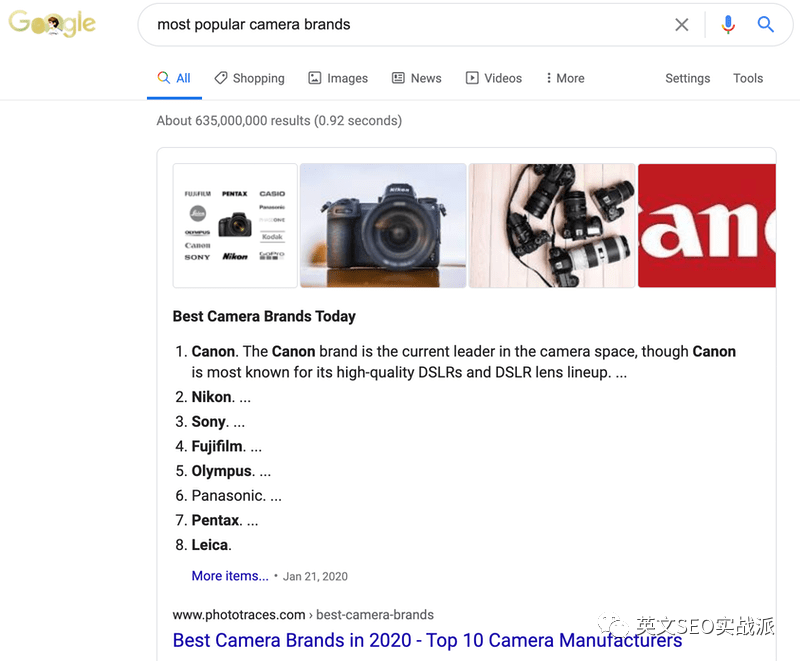Open the red Canon logo thumbnail
Viewport: 800px width, 661px height.
point(707,225)
